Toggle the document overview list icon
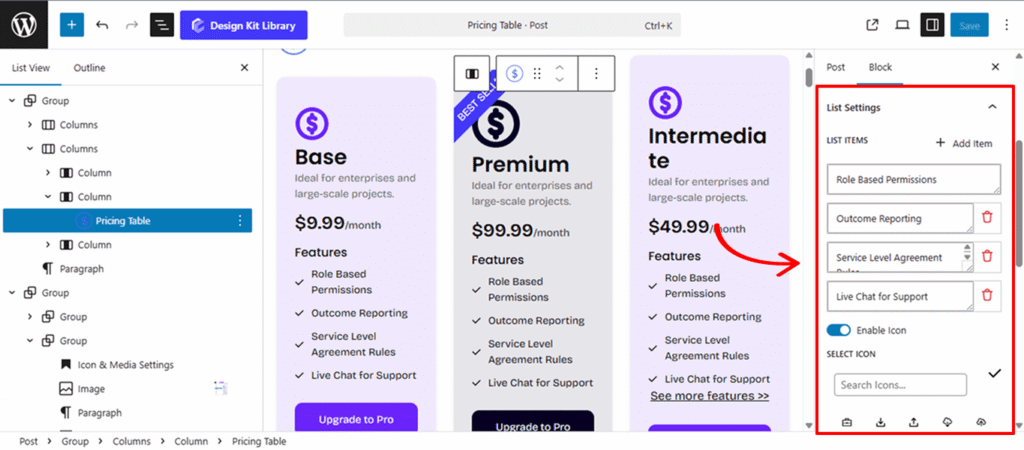Viewport: 1024px width, 450px height. (x=161, y=25)
